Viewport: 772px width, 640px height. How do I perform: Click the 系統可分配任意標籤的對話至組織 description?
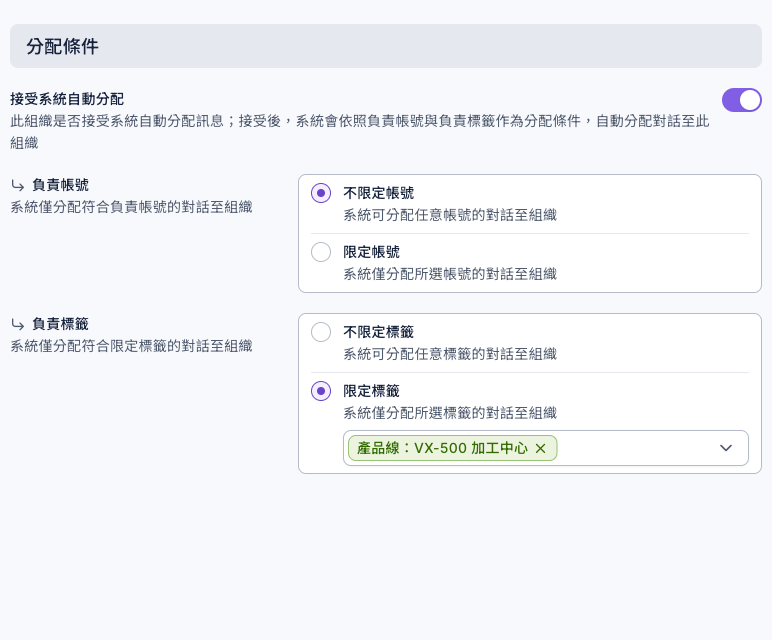(x=450, y=354)
